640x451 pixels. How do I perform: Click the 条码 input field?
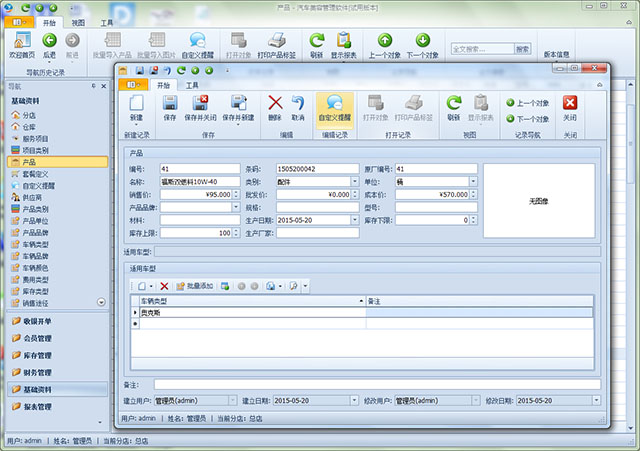(318, 169)
